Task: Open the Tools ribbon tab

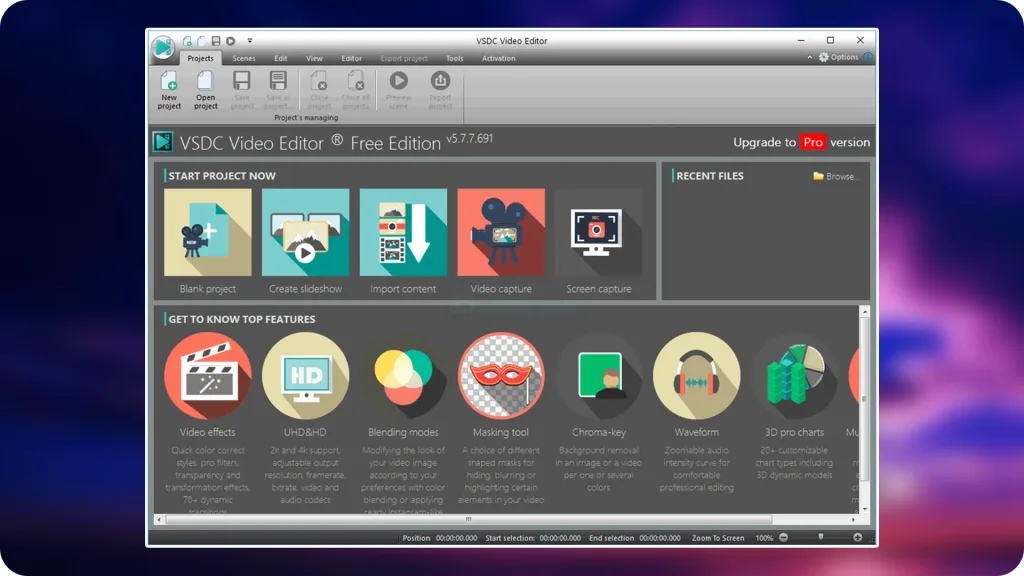Action: pyautogui.click(x=455, y=59)
